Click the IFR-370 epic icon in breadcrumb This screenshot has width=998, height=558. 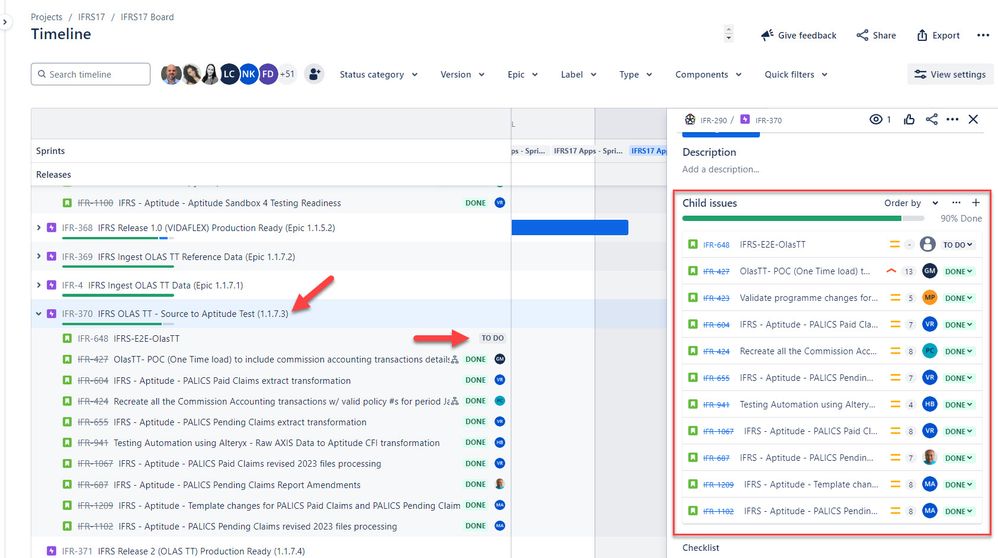[745, 120]
